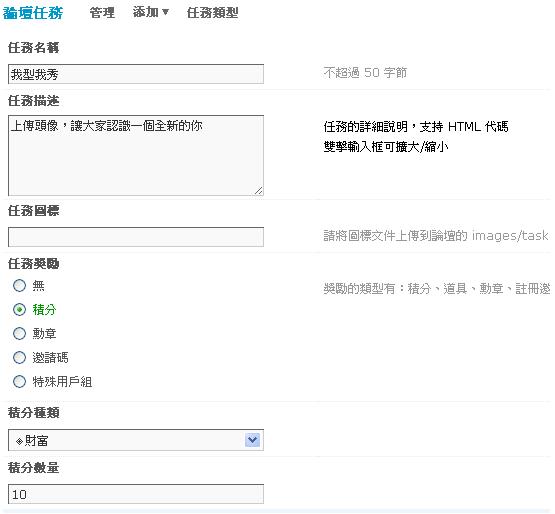Select the 特殊用戶組 radio button
Screen dimensions: 555x514
19,382
